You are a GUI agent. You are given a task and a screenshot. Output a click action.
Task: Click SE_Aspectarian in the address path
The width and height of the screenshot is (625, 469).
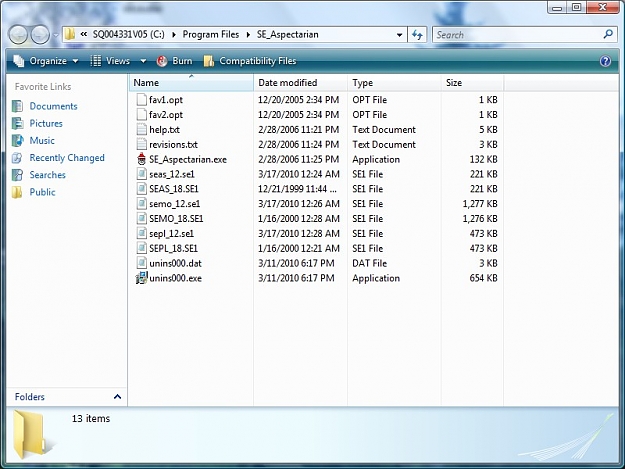[x=287, y=34]
